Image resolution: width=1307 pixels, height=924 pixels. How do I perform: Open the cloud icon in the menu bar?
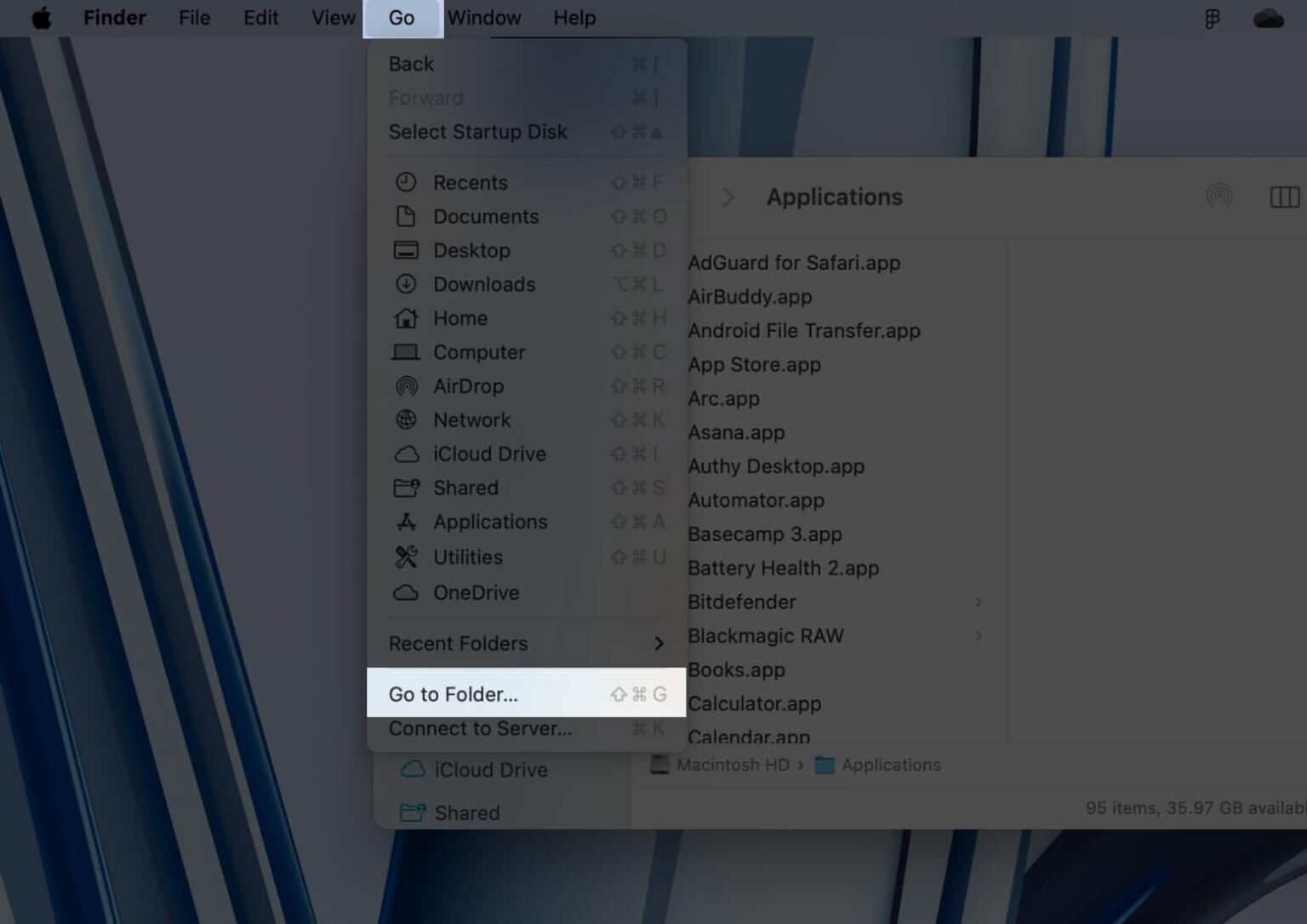pyautogui.click(x=1269, y=17)
